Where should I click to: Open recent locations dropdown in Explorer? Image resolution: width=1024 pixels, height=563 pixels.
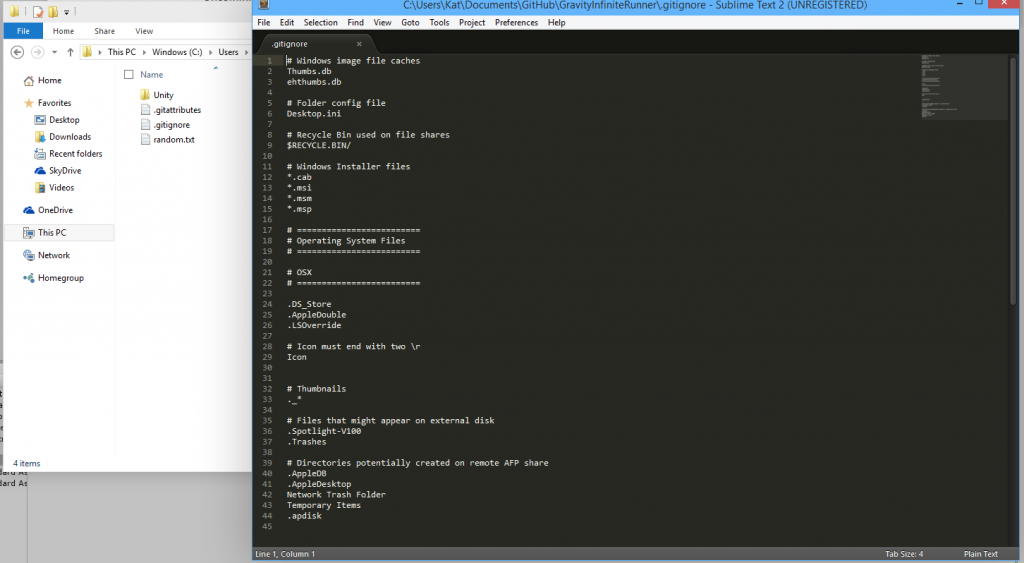[x=55, y=52]
